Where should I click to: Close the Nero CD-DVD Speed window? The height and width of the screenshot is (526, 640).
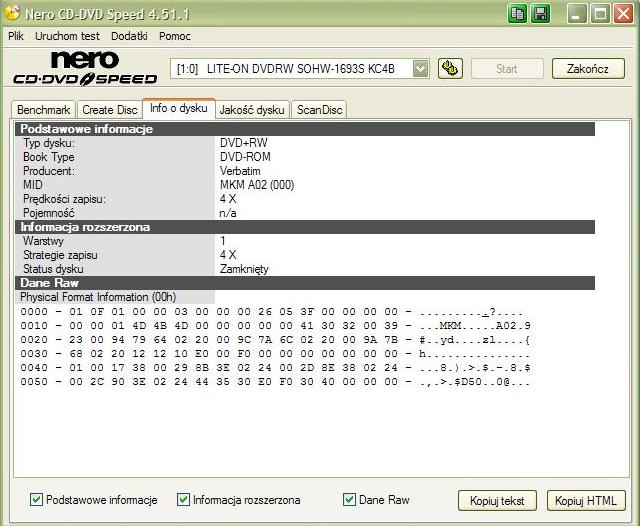click(x=623, y=14)
